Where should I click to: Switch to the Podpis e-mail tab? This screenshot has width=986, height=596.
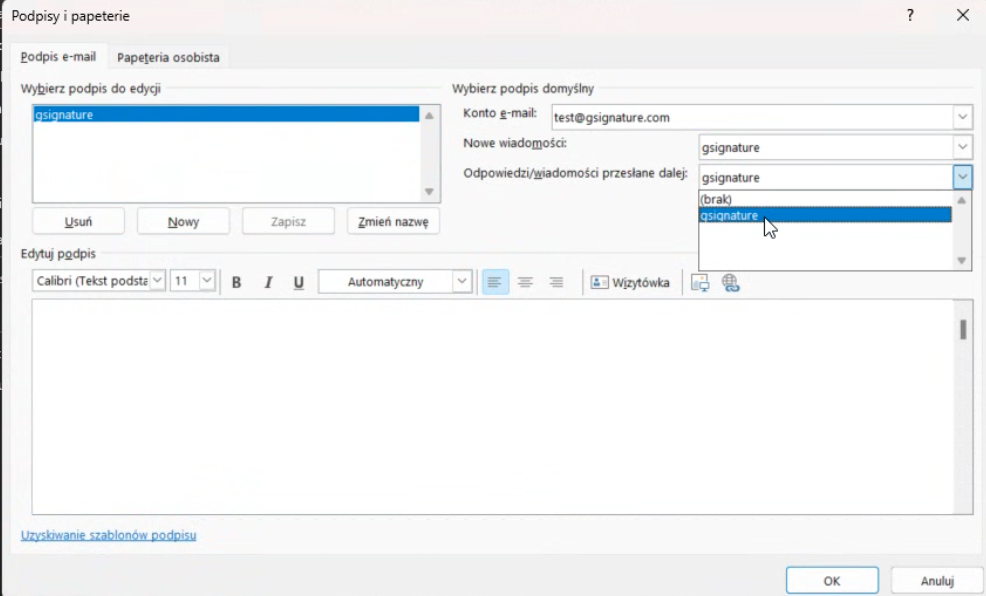point(58,57)
